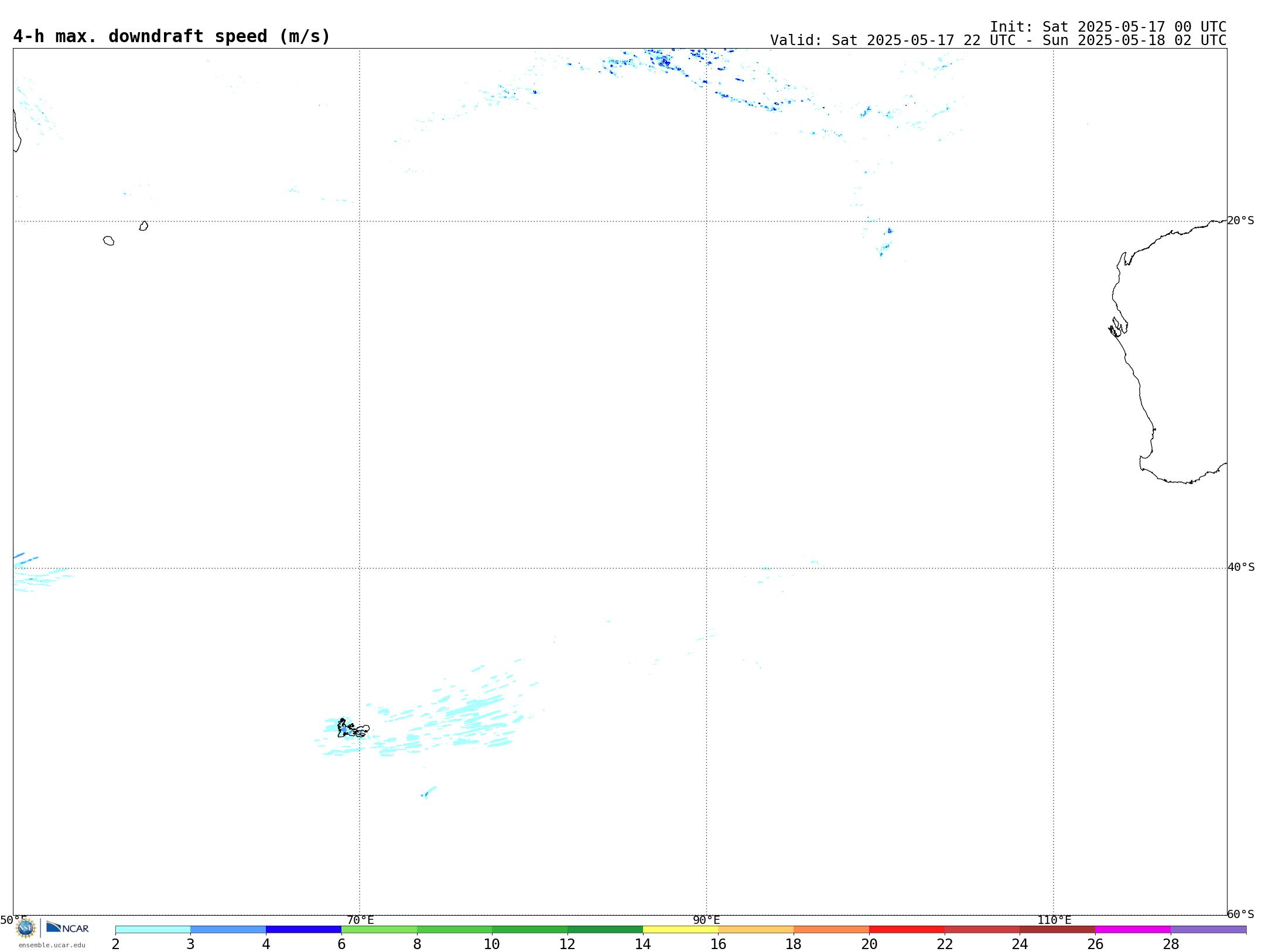1265x952 pixels.
Task: Click the Kerguelen Islands outline near 70°E
Action: pyautogui.click(x=353, y=728)
